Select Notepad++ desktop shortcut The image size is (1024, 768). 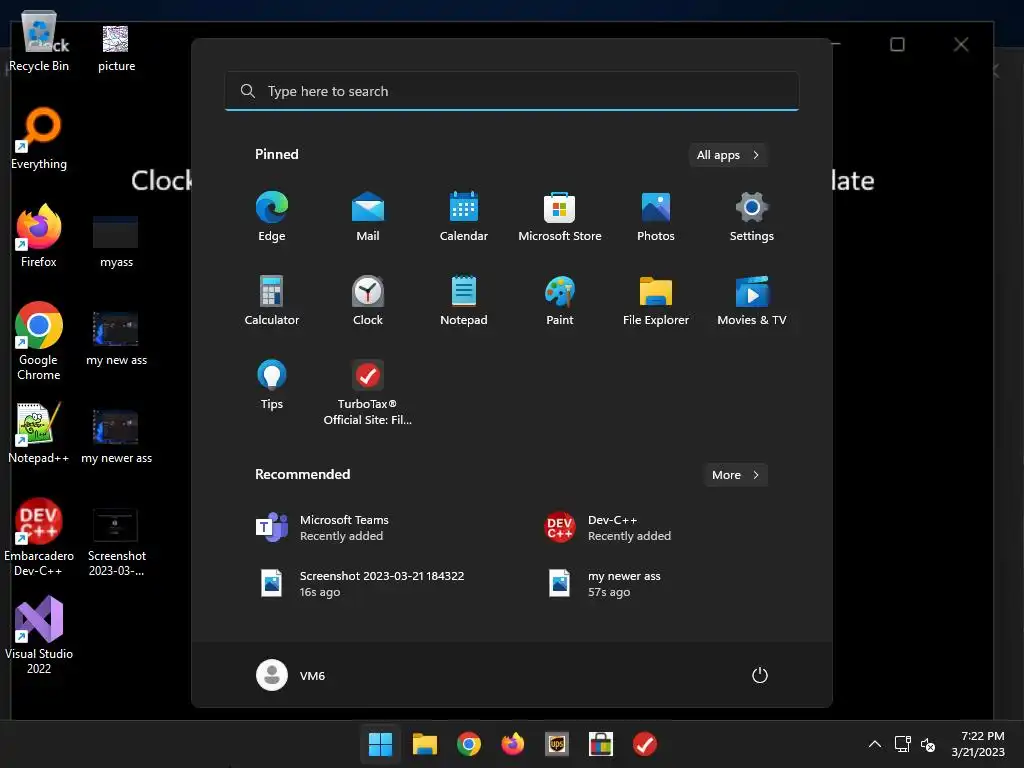click(39, 432)
